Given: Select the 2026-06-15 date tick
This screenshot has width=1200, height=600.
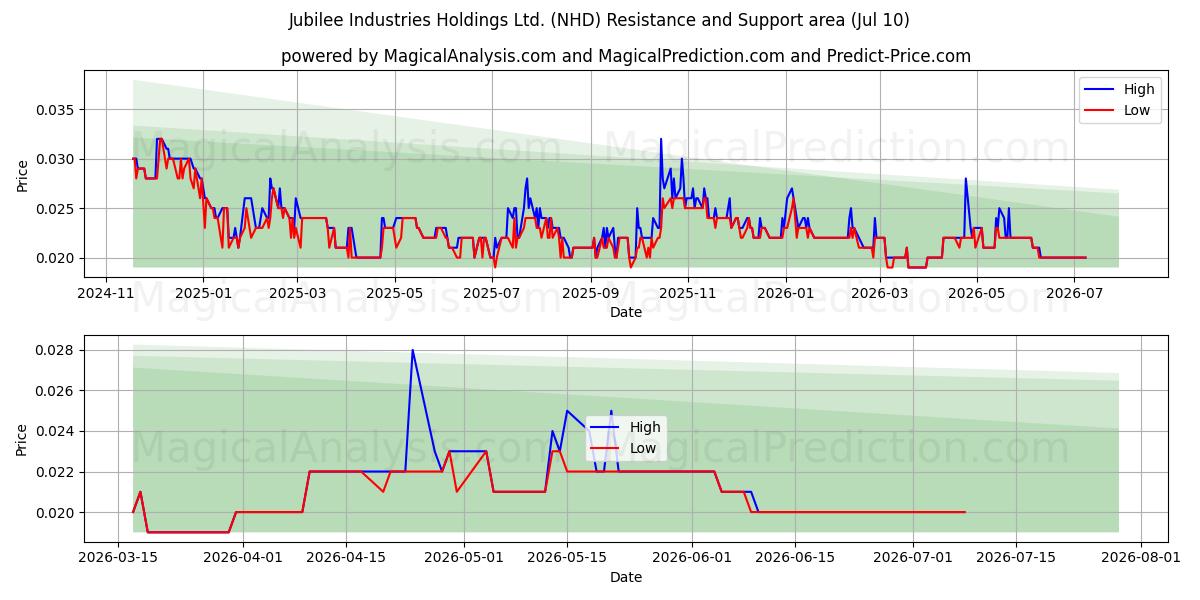Looking at the screenshot, I should point(795,557).
